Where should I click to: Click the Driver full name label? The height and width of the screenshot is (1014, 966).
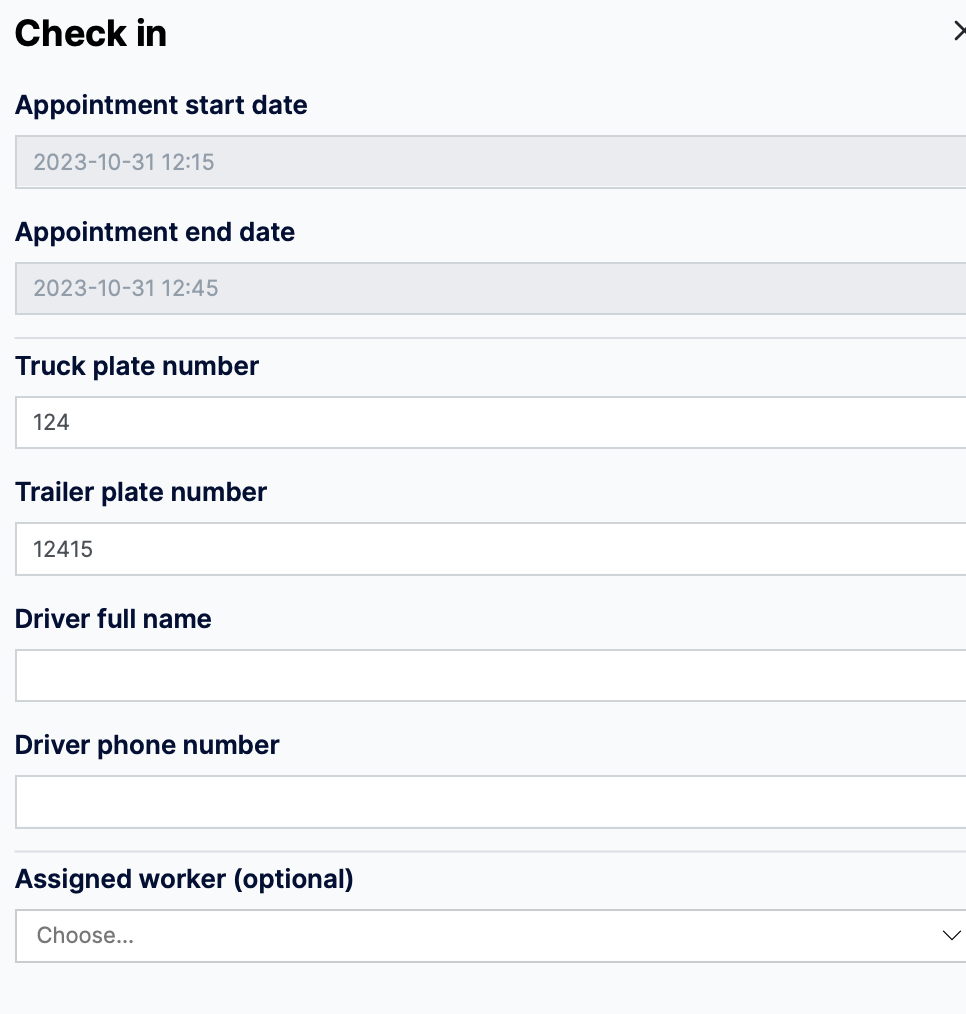(x=113, y=619)
